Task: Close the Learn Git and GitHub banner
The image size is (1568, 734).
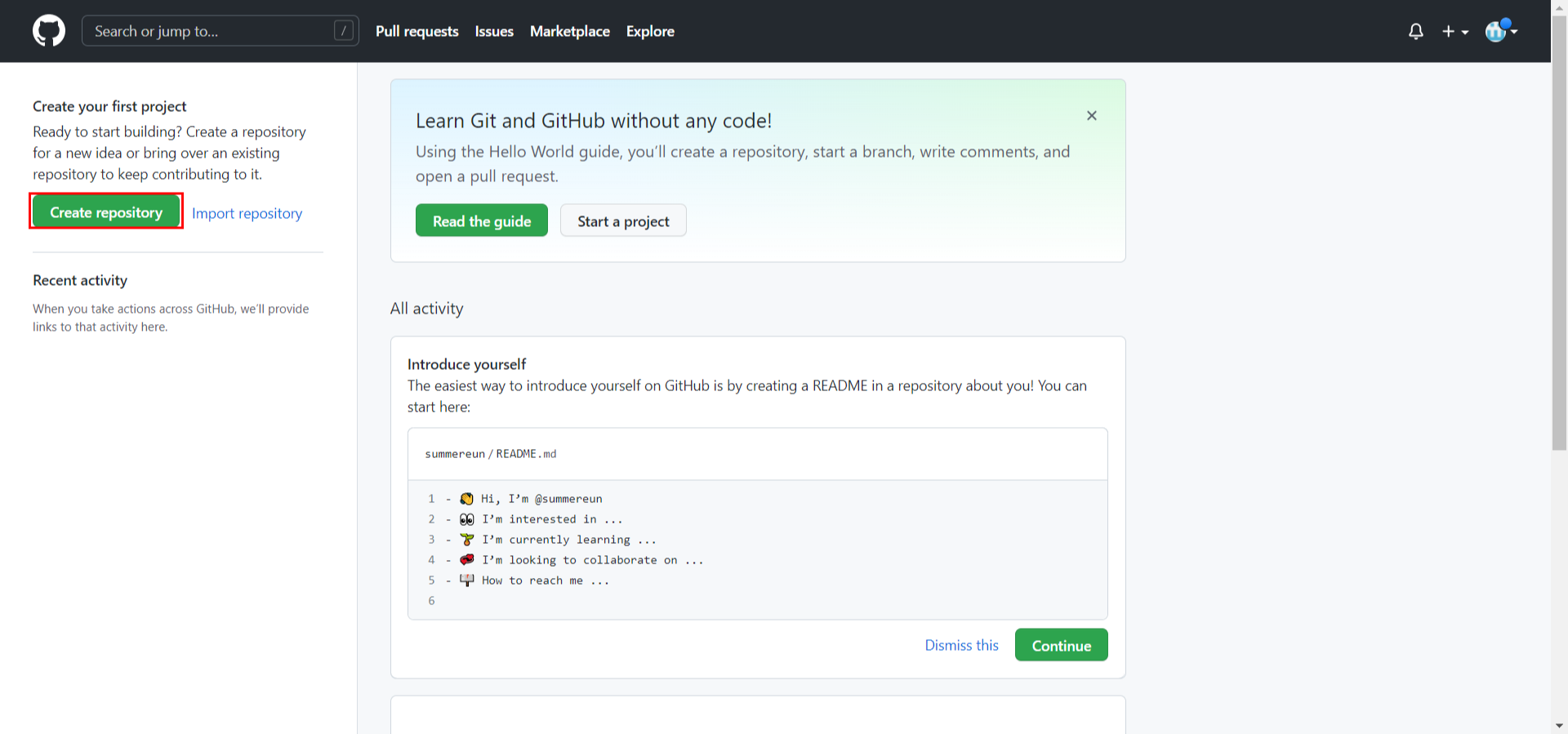Action: 1092,116
